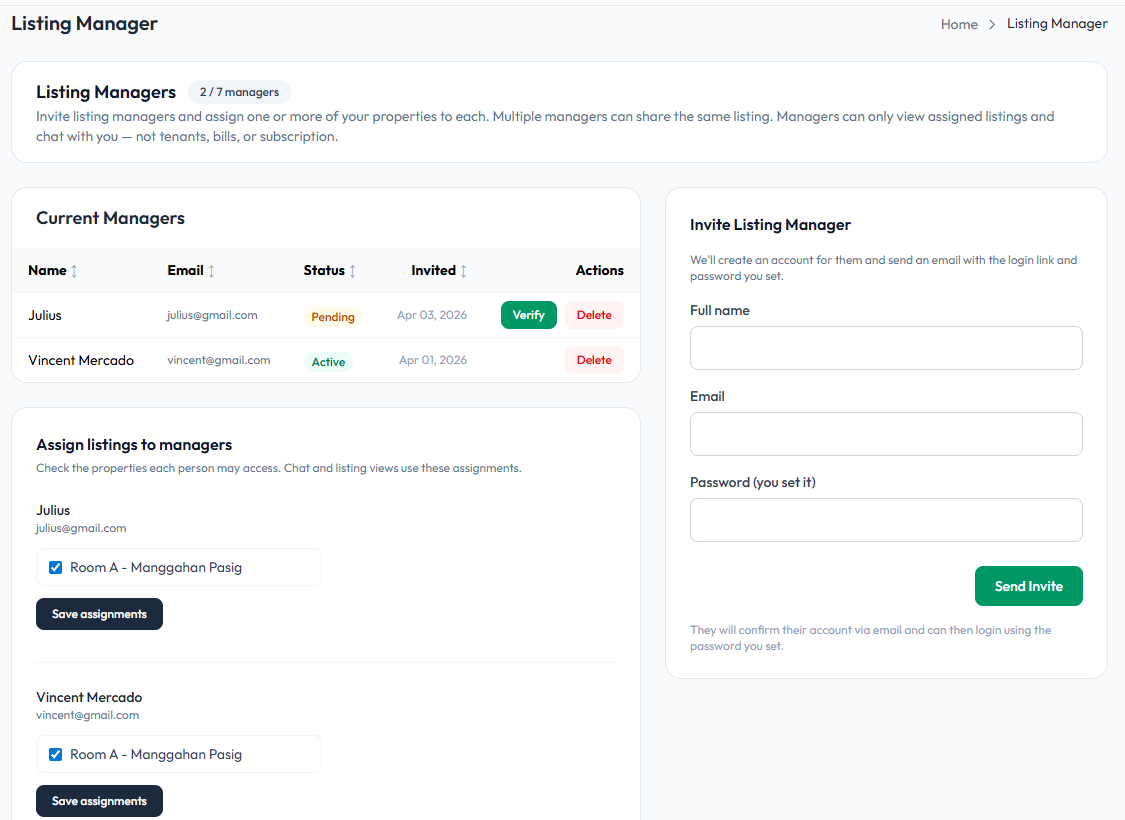Viewport: 1125px width, 820px height.
Task: Focus the Password input field
Action: [x=886, y=520]
